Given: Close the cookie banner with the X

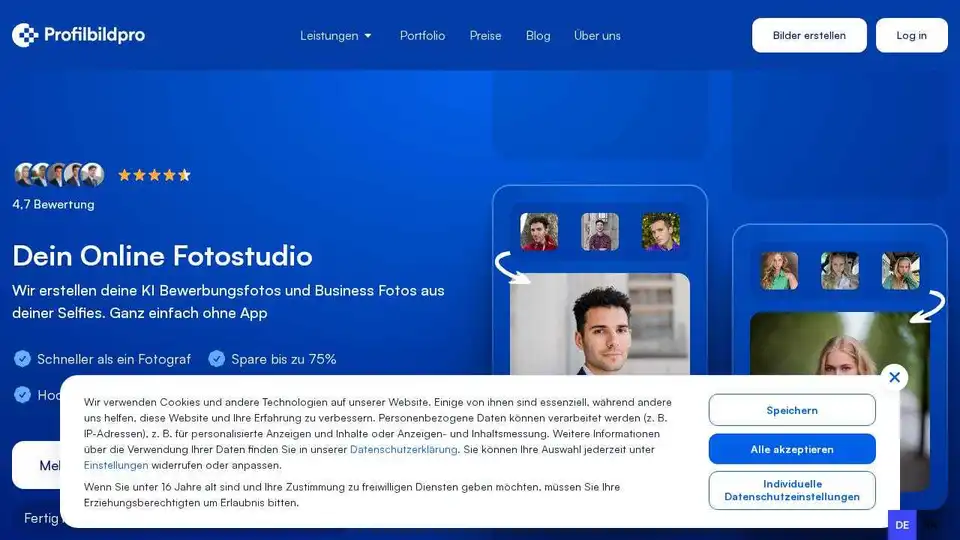Looking at the screenshot, I should click(x=894, y=377).
